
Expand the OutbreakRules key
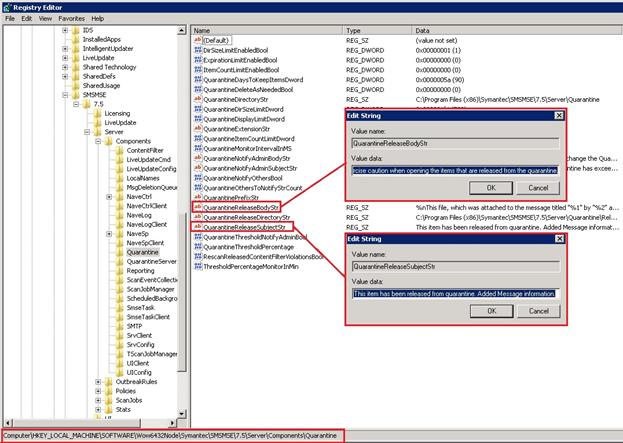(99, 381)
